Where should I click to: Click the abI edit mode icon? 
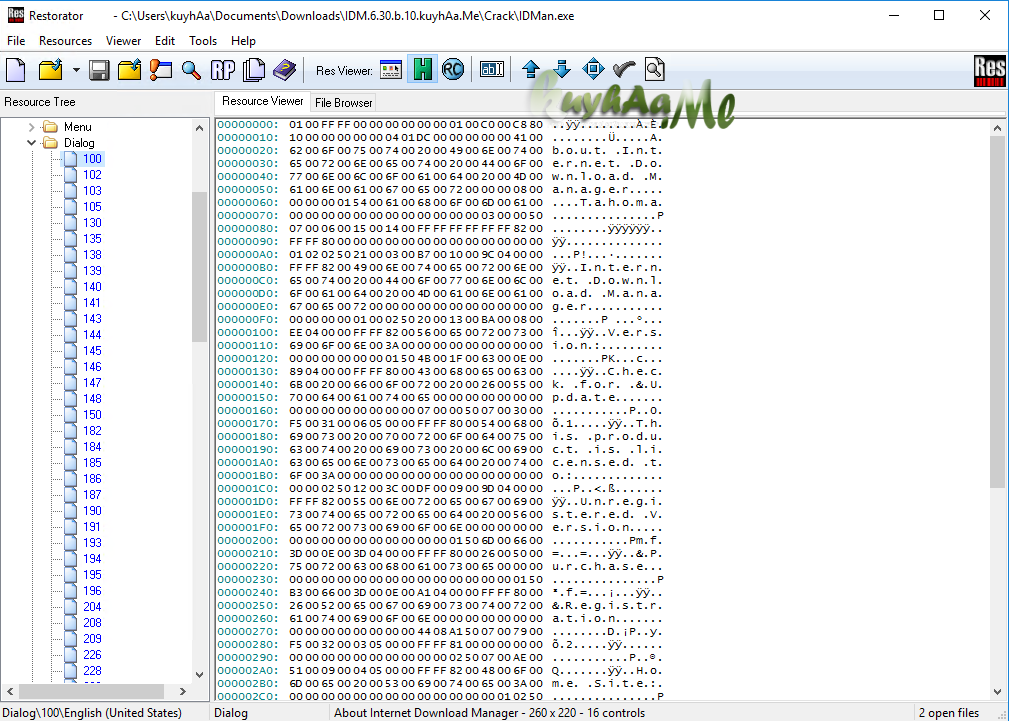[492, 70]
